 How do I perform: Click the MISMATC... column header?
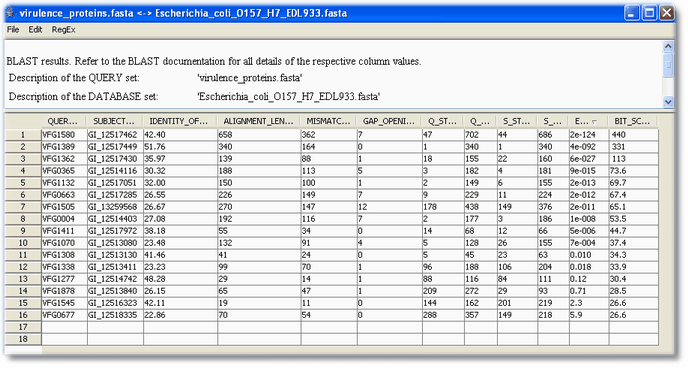328,121
